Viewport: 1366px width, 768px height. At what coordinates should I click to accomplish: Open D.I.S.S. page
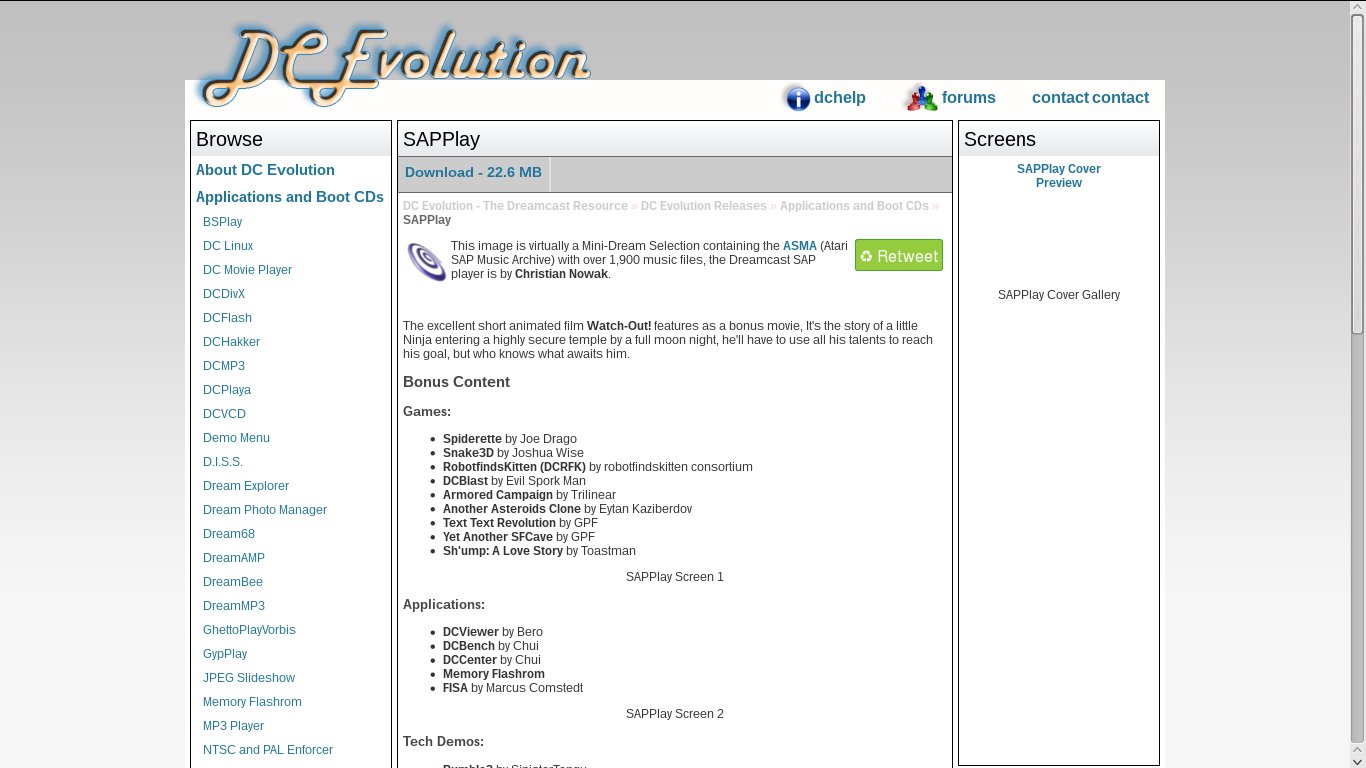point(223,462)
